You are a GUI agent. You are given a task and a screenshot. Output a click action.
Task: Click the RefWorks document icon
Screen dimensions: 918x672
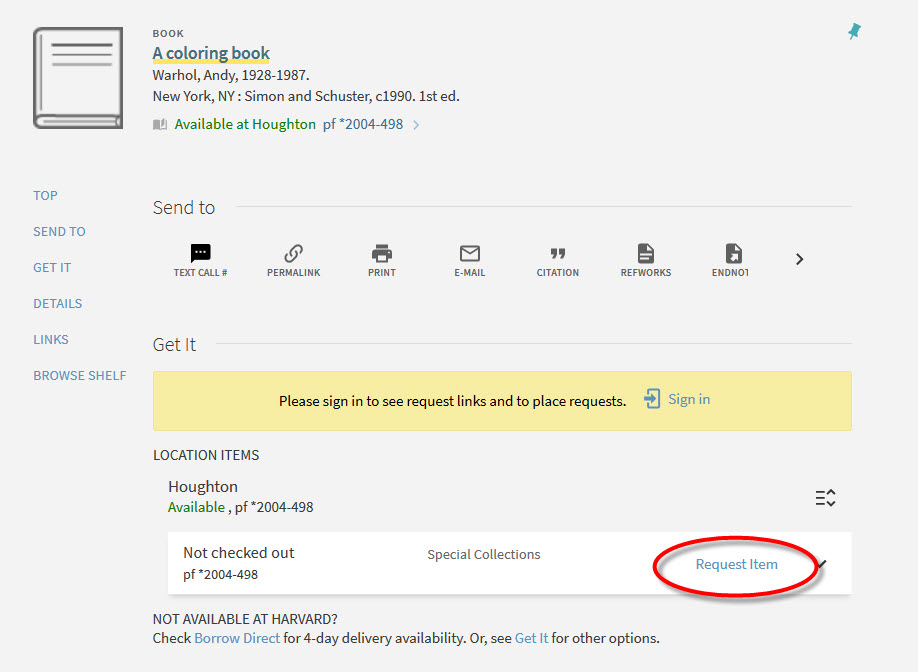[646, 253]
